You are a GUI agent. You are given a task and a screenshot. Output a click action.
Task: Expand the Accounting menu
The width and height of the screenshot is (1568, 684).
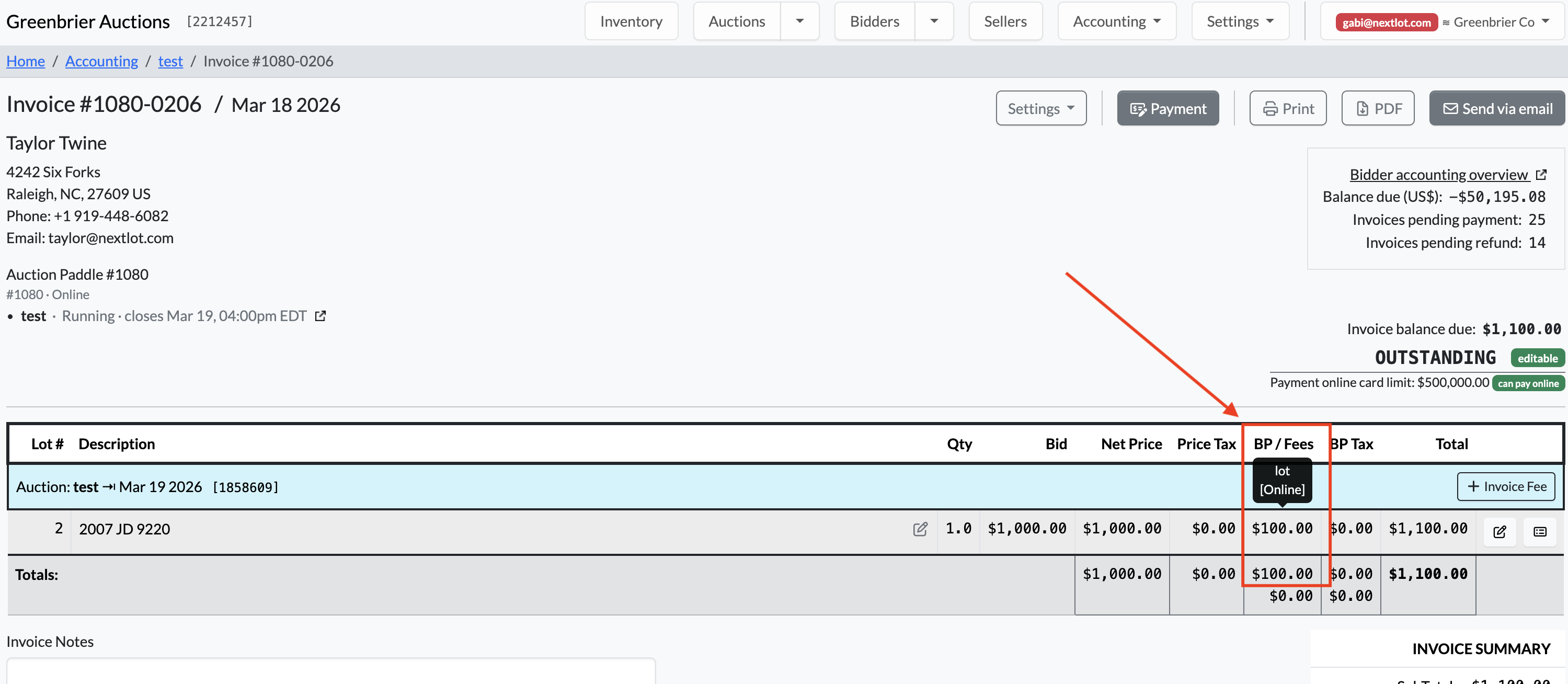point(1116,21)
